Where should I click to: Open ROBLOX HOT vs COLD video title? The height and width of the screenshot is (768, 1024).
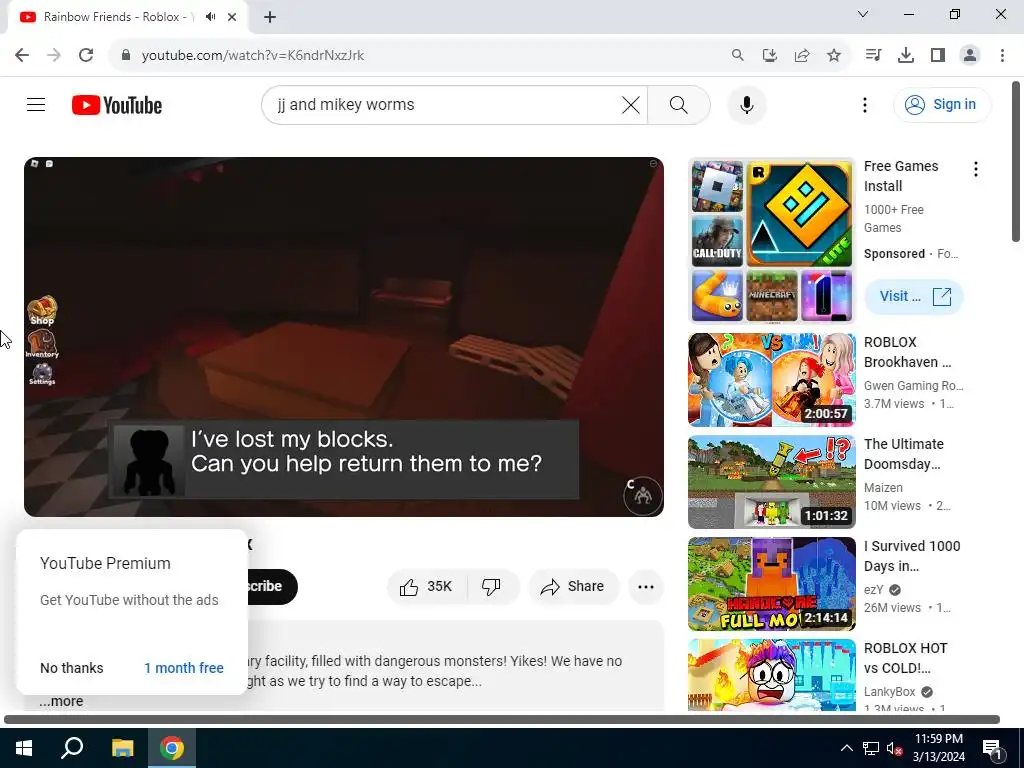905,658
